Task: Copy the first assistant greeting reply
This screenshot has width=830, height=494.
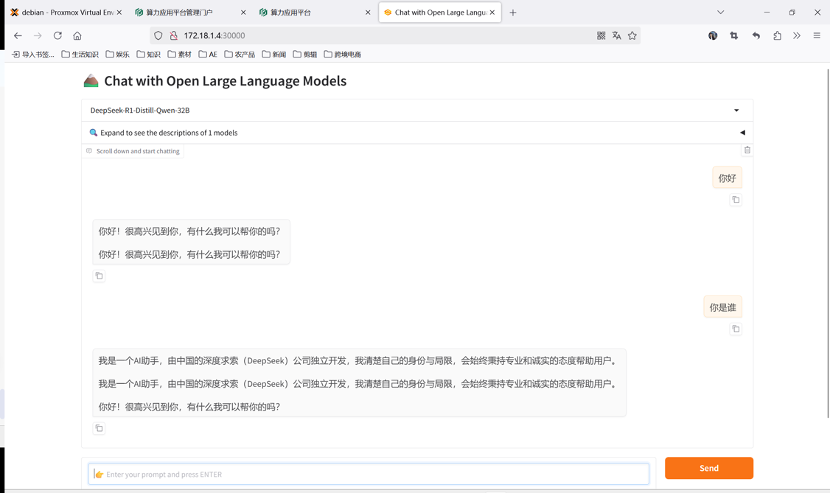Action: [99, 276]
